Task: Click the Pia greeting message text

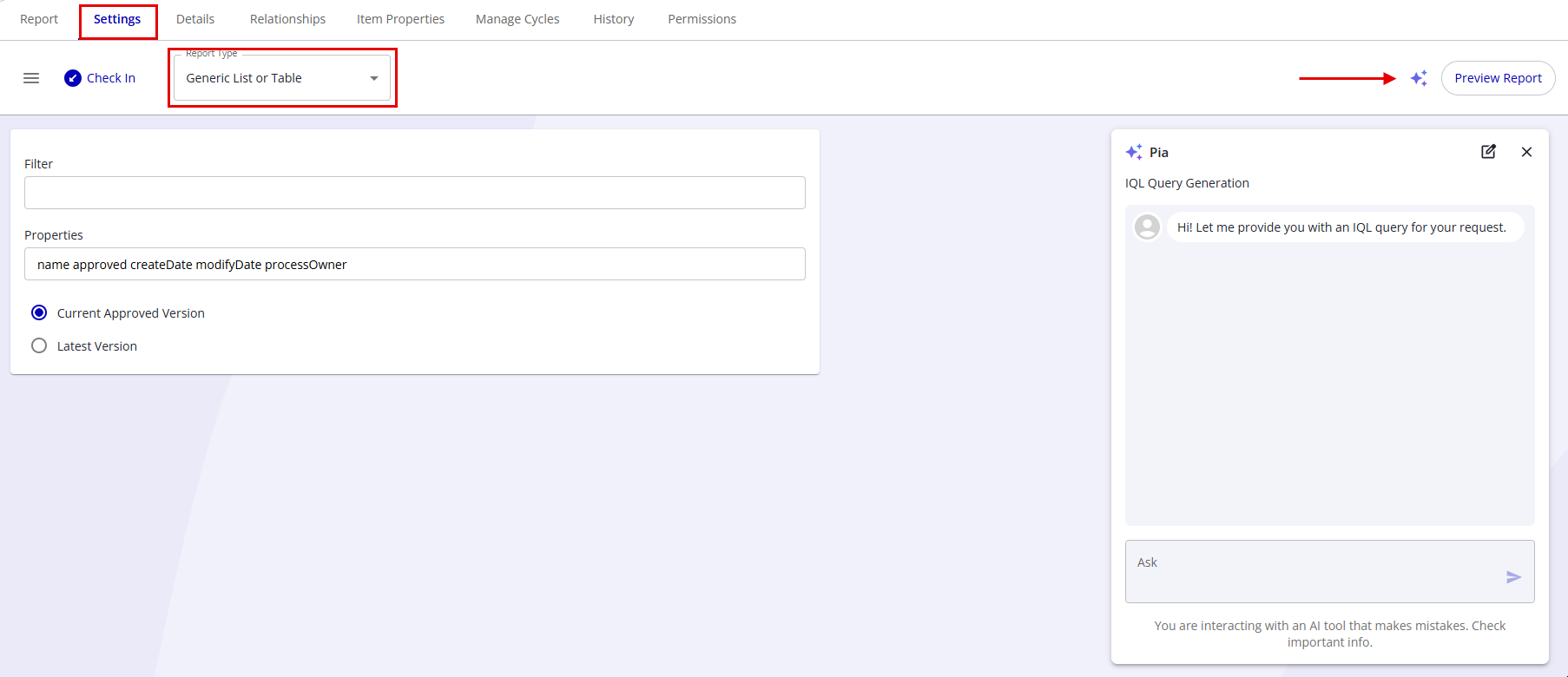Action: coord(1341,227)
